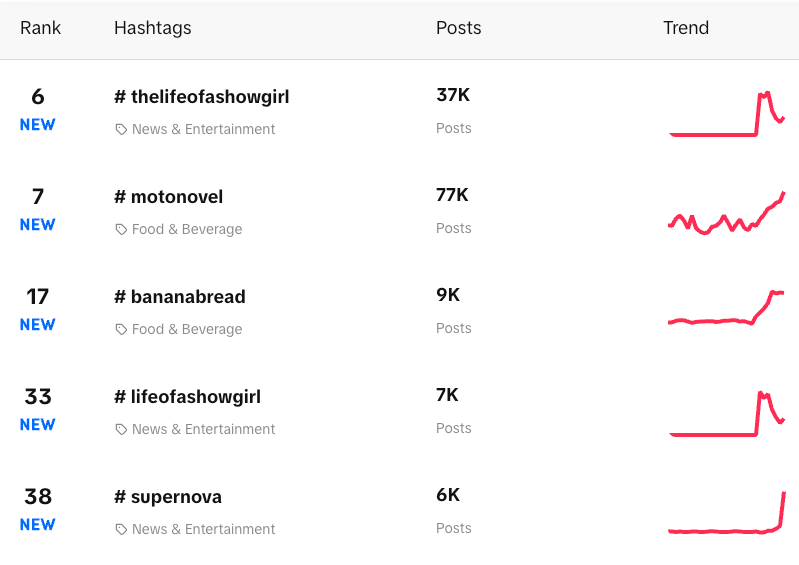This screenshot has height=565, width=799.
Task: Click the tag icon under motonovel hashtag
Action: click(121, 229)
